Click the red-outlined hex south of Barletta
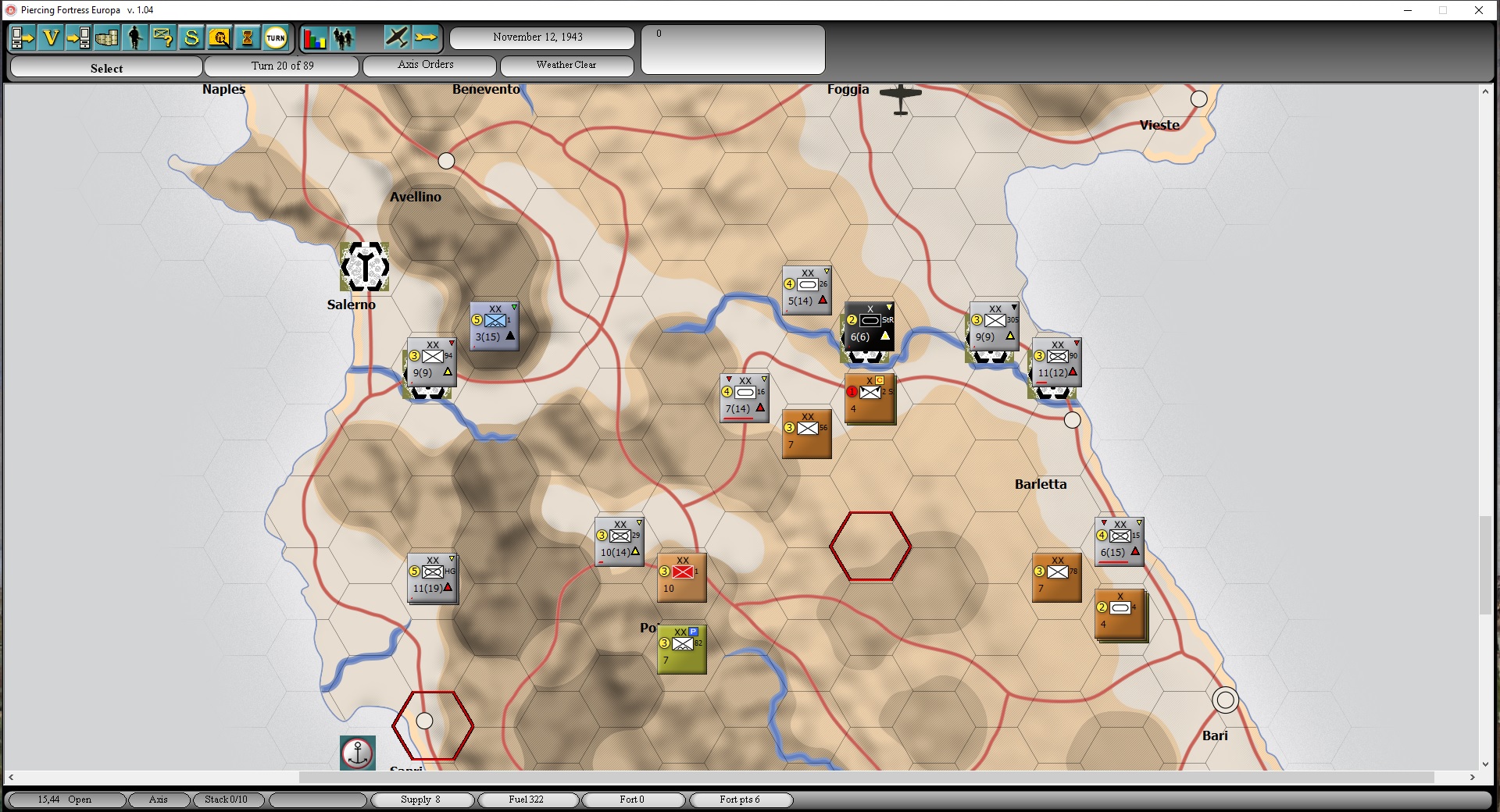This screenshot has height=812, width=1500. 870,547
